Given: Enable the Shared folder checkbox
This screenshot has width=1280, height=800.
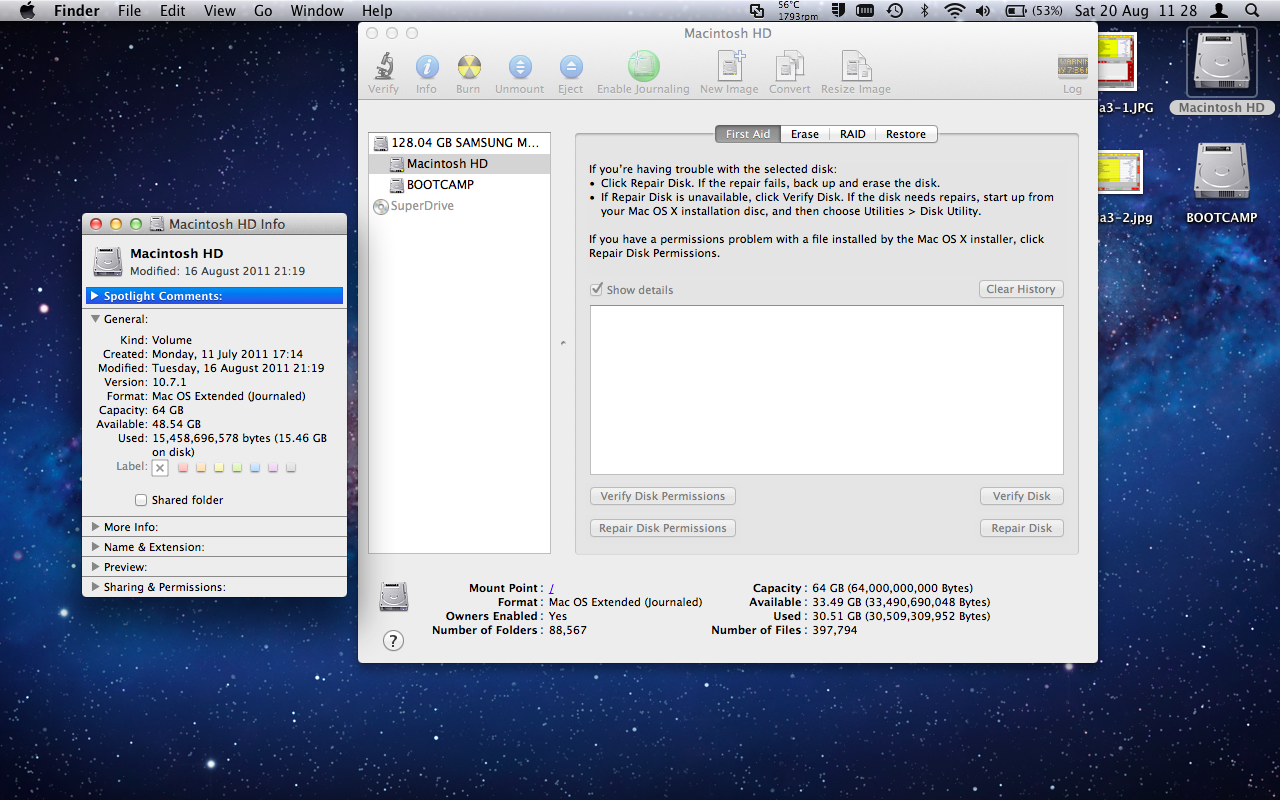Looking at the screenshot, I should point(141,500).
